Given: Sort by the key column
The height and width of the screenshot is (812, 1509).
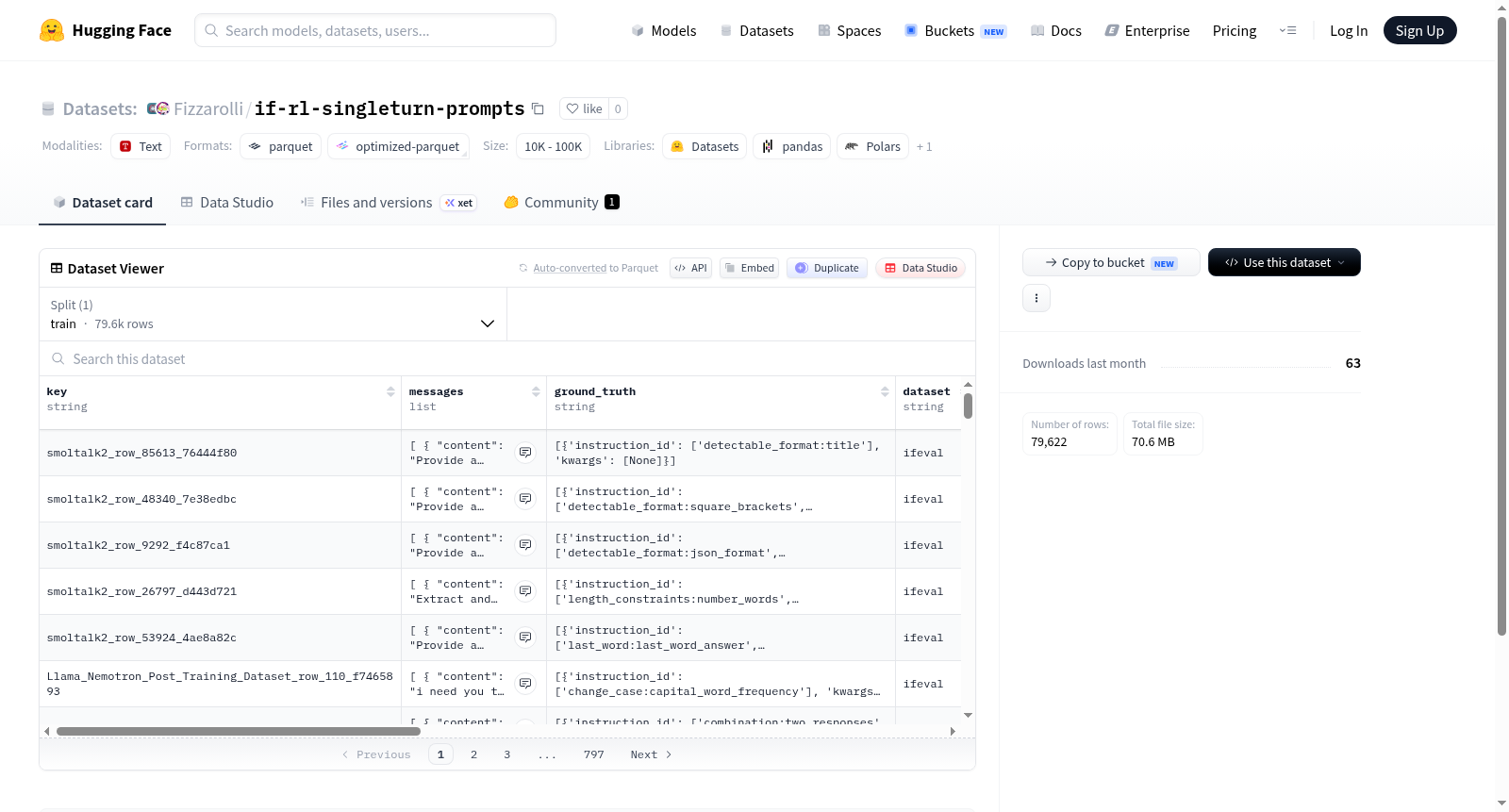Looking at the screenshot, I should click(390, 391).
